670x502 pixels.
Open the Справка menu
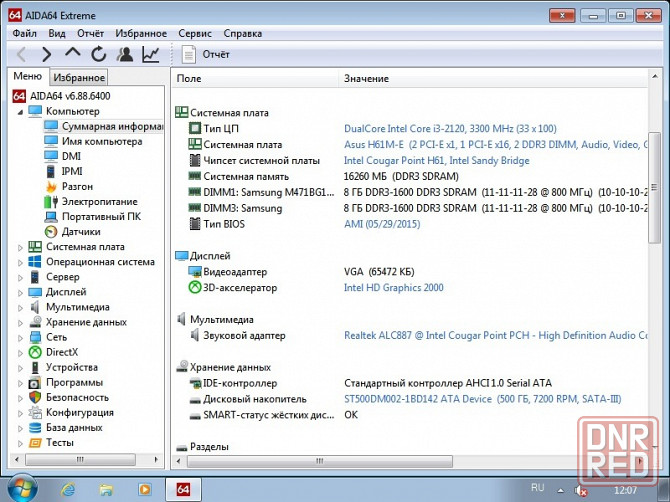242,33
